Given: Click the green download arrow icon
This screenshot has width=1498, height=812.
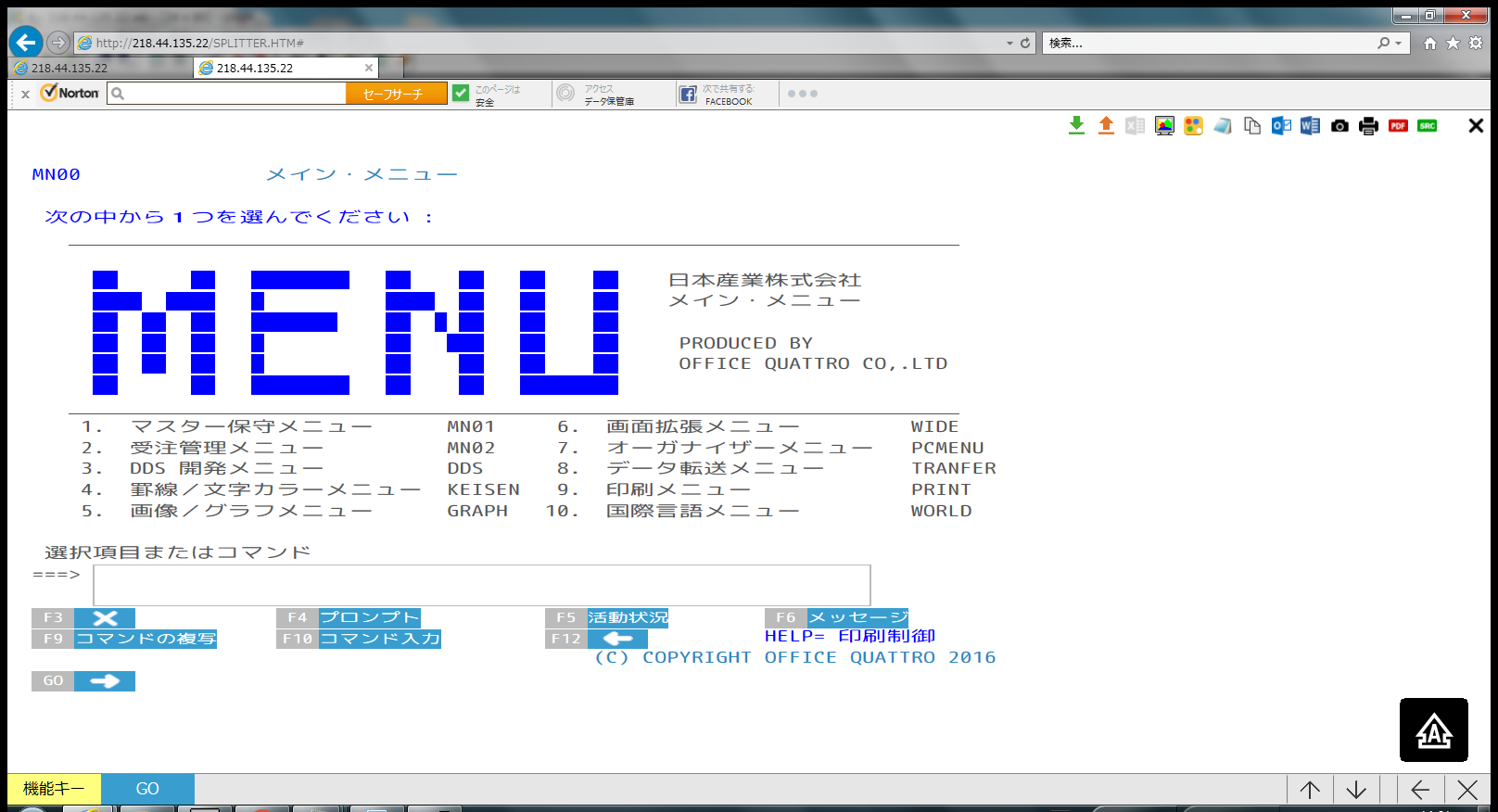Looking at the screenshot, I should coord(1076,126).
